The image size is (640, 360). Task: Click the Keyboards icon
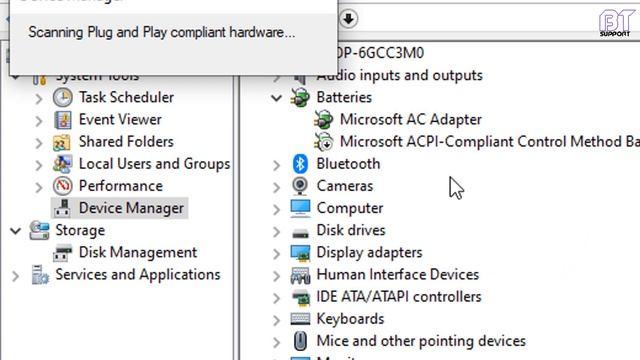click(300, 318)
